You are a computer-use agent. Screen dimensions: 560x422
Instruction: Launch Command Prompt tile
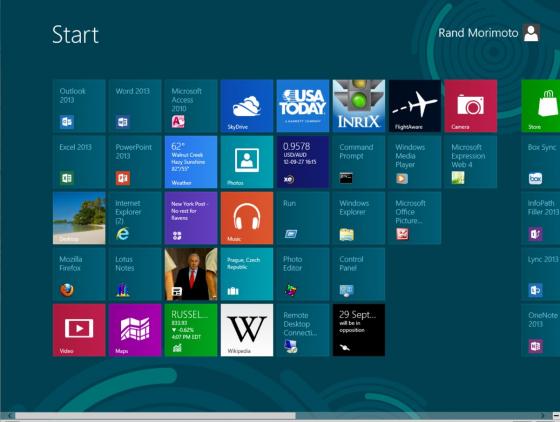[359, 162]
